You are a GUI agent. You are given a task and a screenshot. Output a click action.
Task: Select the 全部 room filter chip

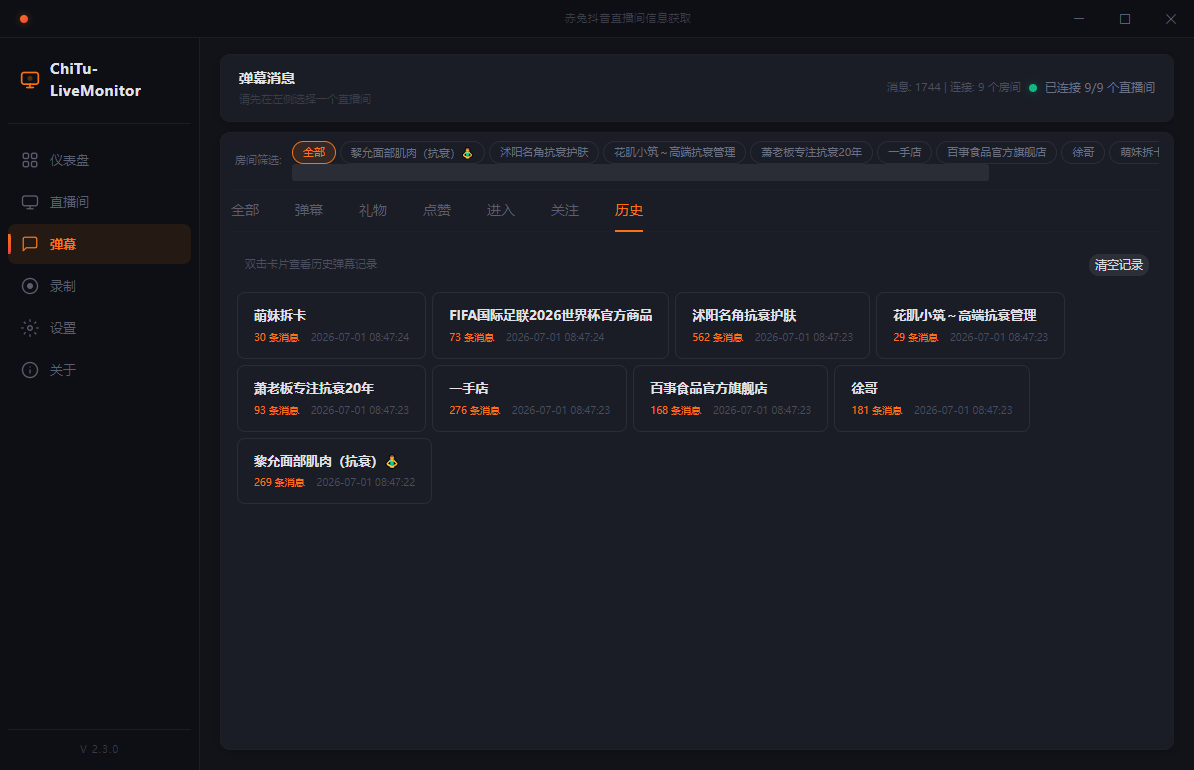(314, 152)
